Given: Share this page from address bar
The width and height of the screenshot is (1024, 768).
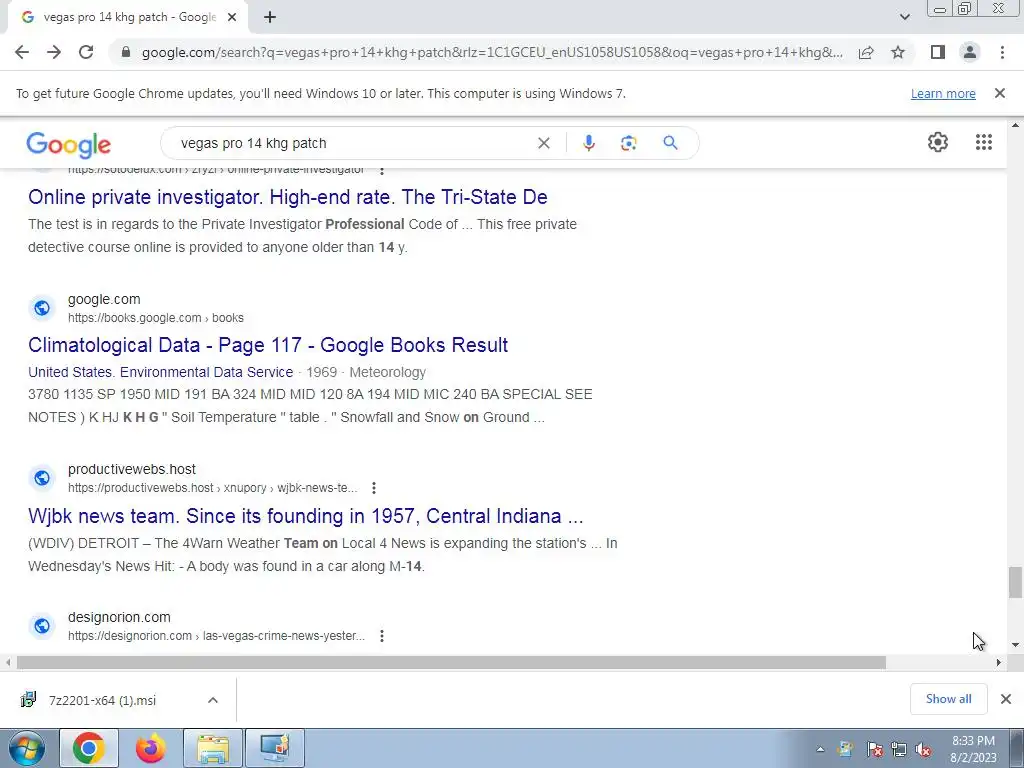Looking at the screenshot, I should 866,52.
